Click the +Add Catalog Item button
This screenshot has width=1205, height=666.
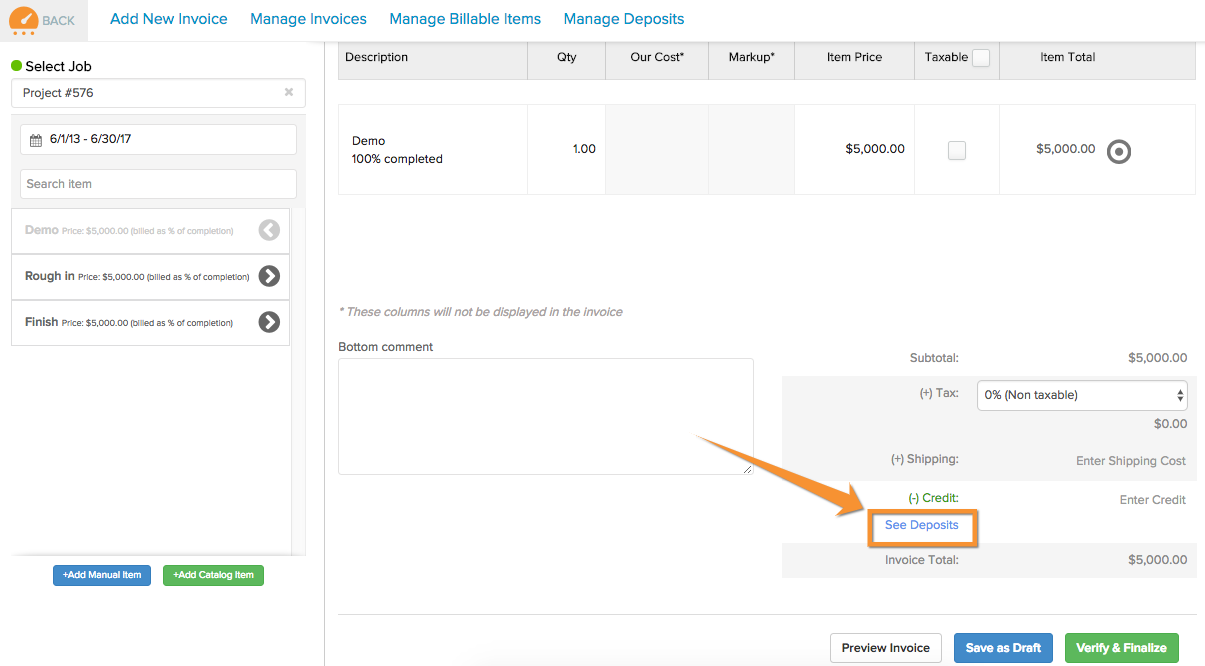[x=213, y=575]
